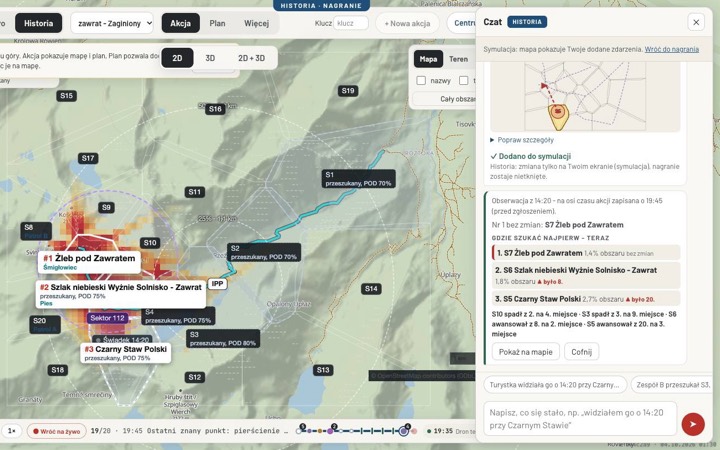The width and height of the screenshot is (720, 450).
Task: Send the chat message with the red arrow button
Action: 692,424
